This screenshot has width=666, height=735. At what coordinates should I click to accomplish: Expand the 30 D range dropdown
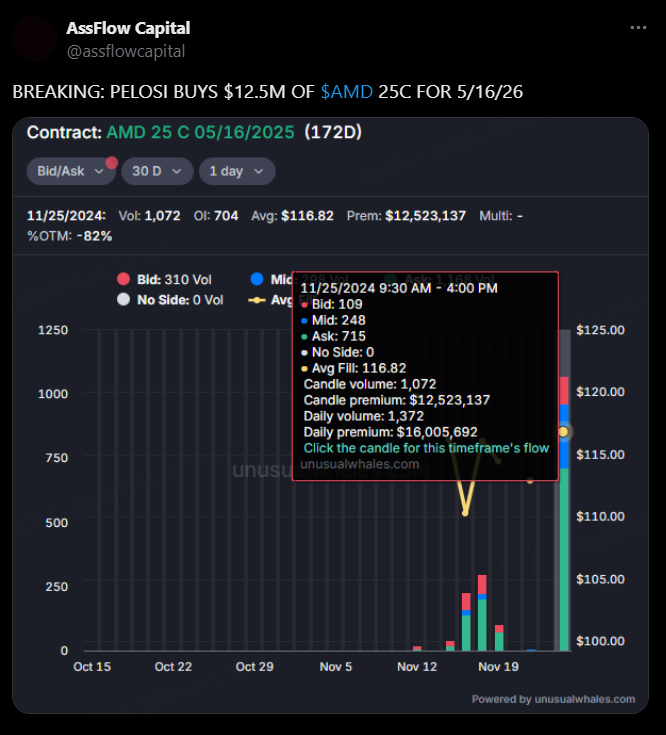[157, 171]
